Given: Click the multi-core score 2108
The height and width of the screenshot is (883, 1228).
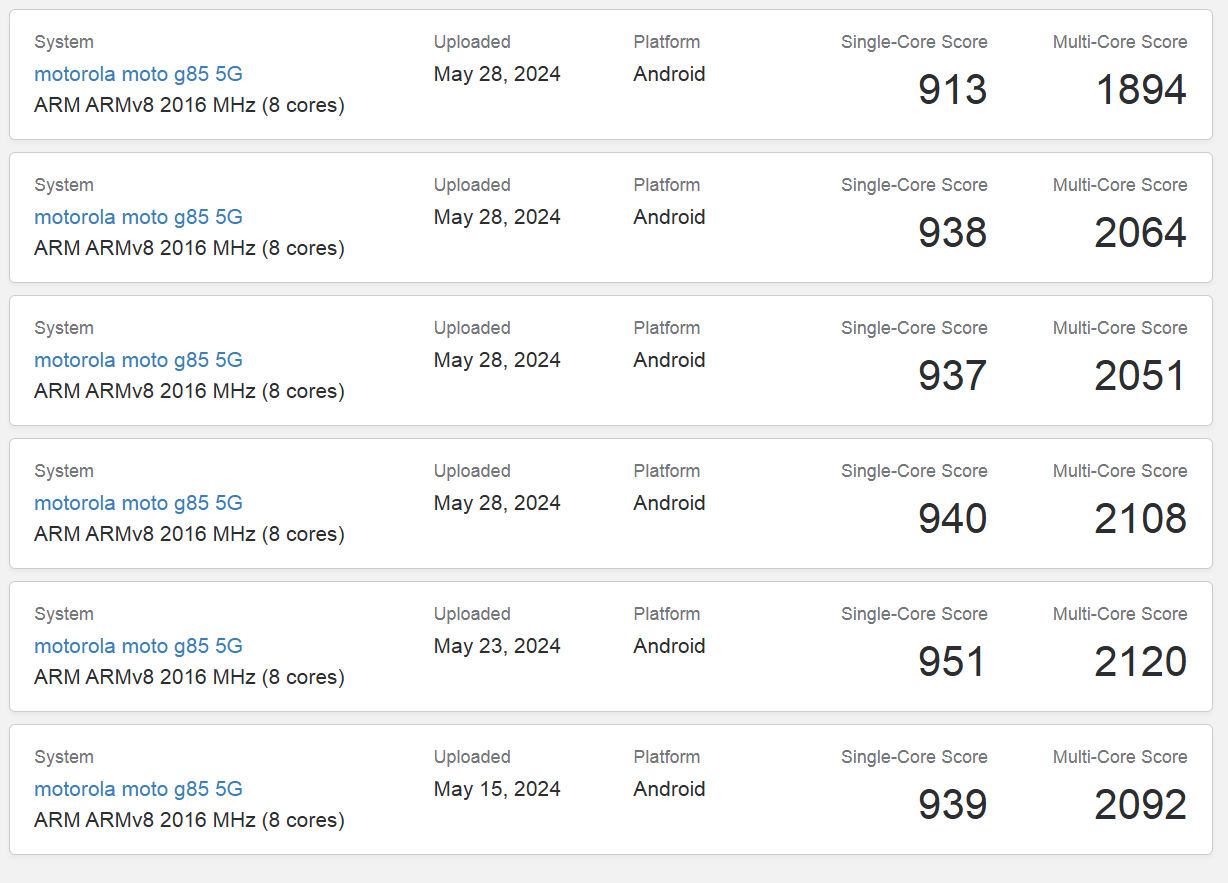Looking at the screenshot, I should click(1140, 519).
